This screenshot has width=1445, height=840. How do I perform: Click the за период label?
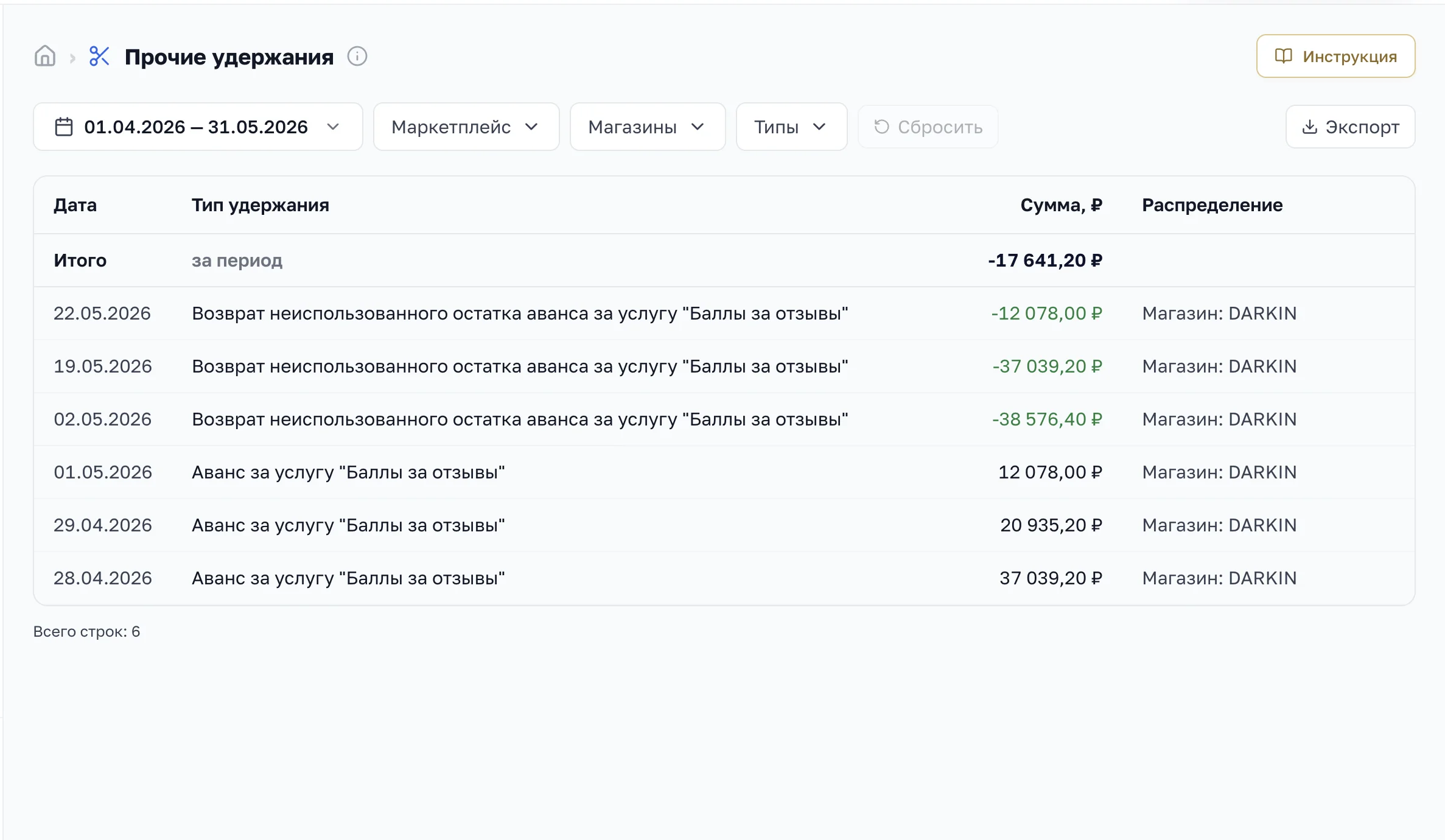237,261
